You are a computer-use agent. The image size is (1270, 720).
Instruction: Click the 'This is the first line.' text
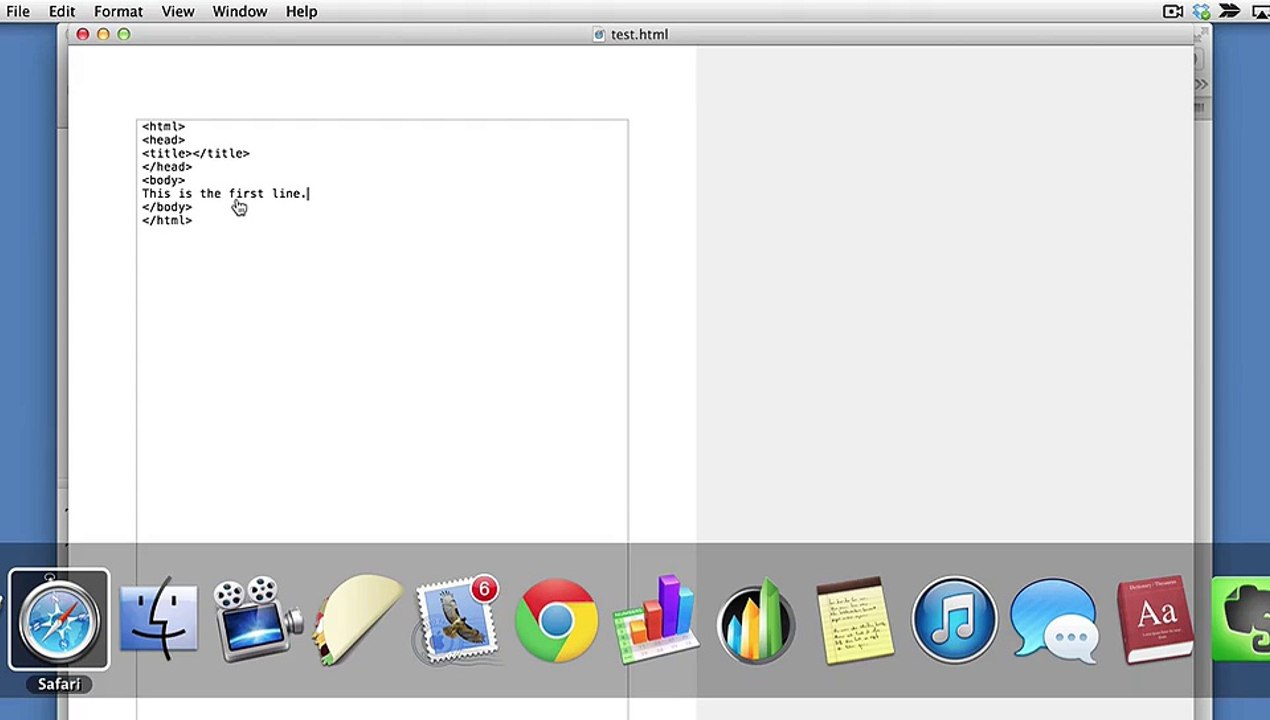tap(225, 193)
